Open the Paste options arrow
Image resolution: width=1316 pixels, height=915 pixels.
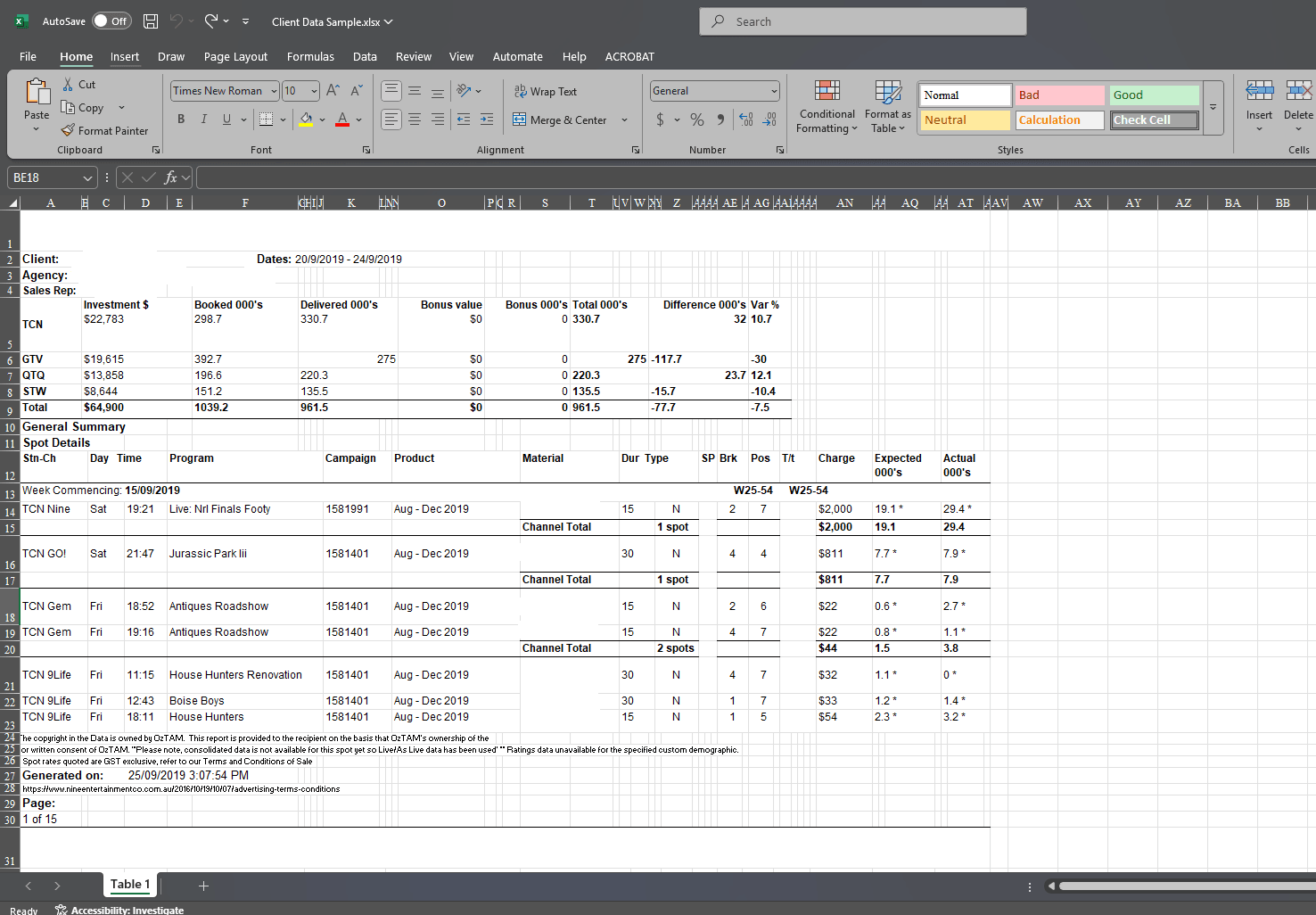37,129
